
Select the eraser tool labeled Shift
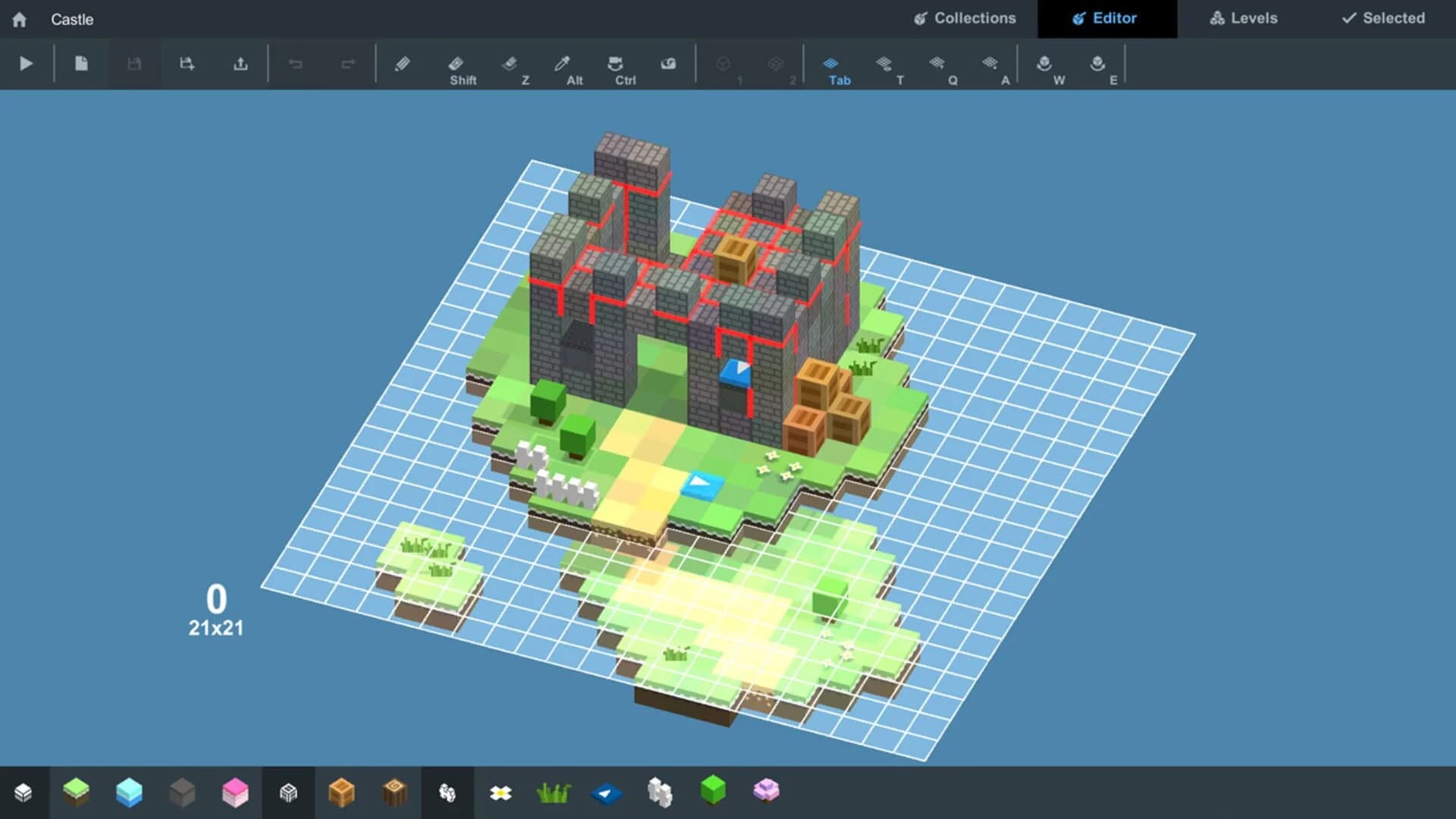coord(456,64)
